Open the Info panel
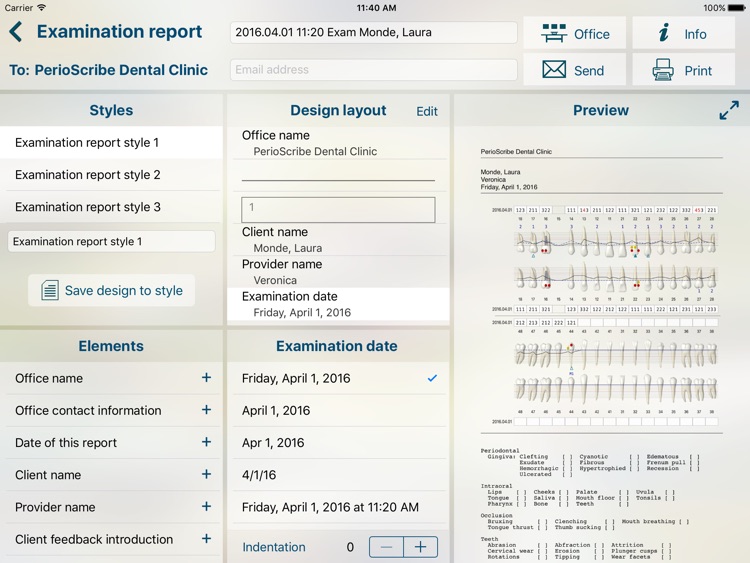 point(683,33)
